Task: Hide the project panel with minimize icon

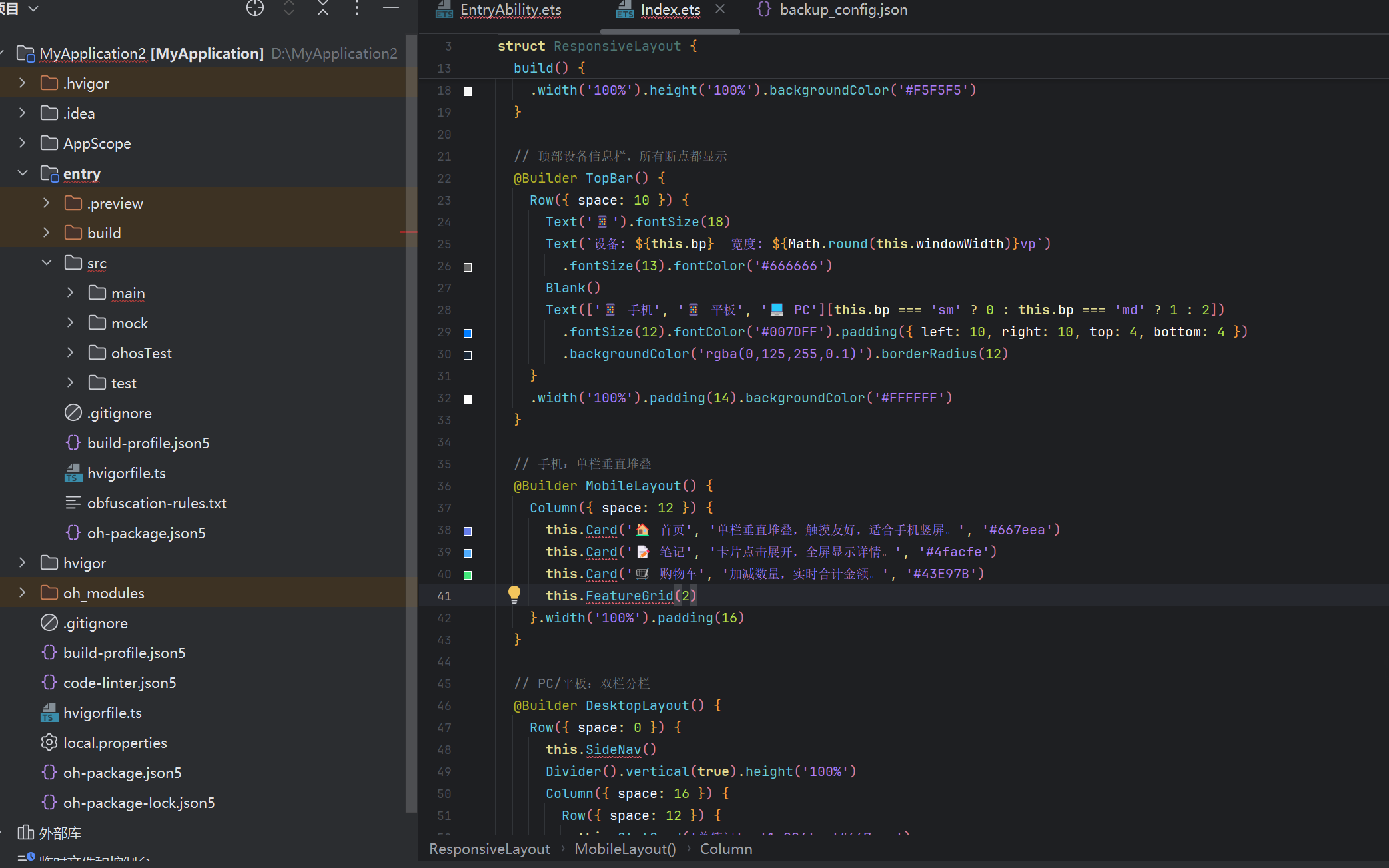Action: [391, 8]
